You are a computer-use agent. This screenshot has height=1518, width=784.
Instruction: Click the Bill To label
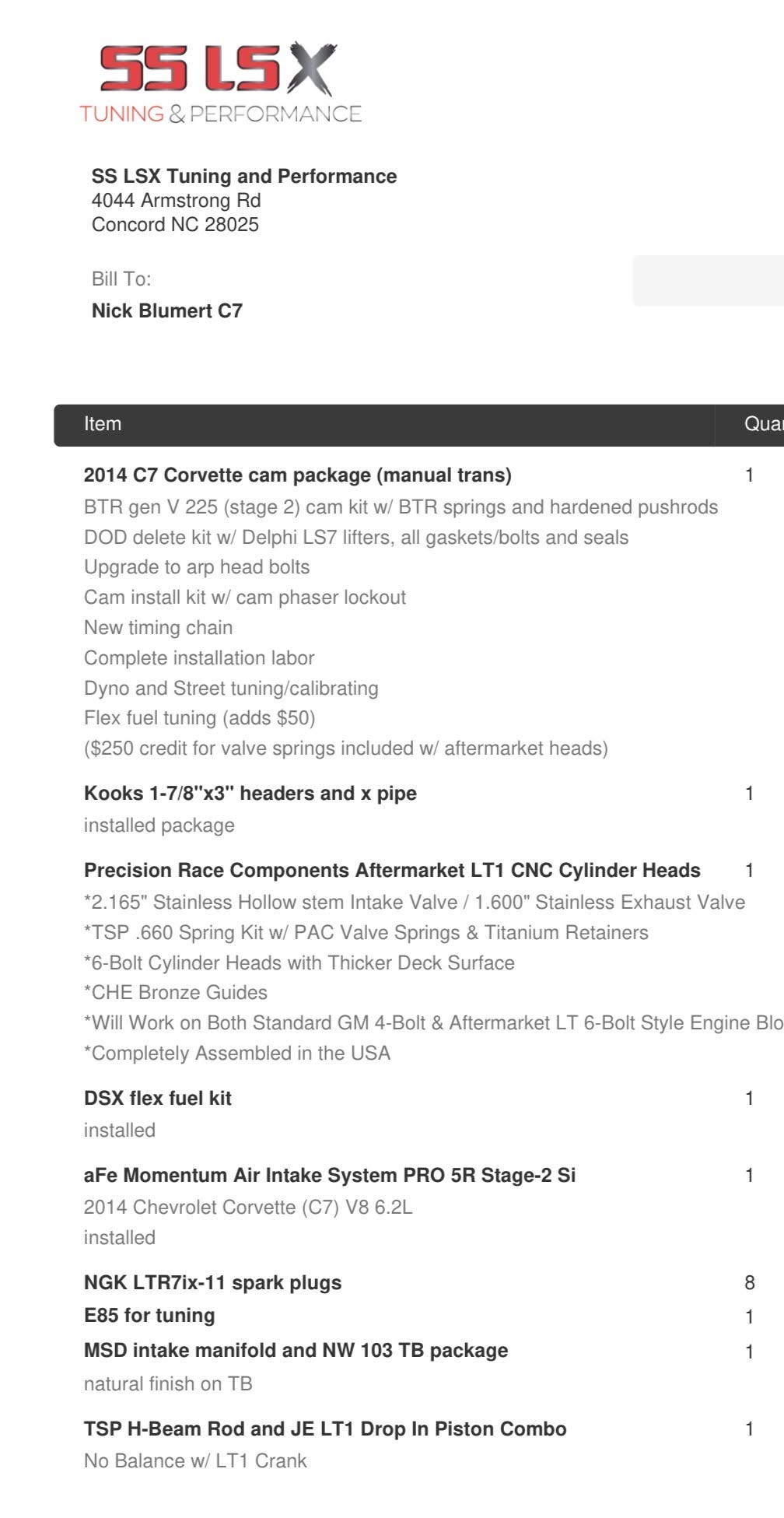(x=121, y=279)
